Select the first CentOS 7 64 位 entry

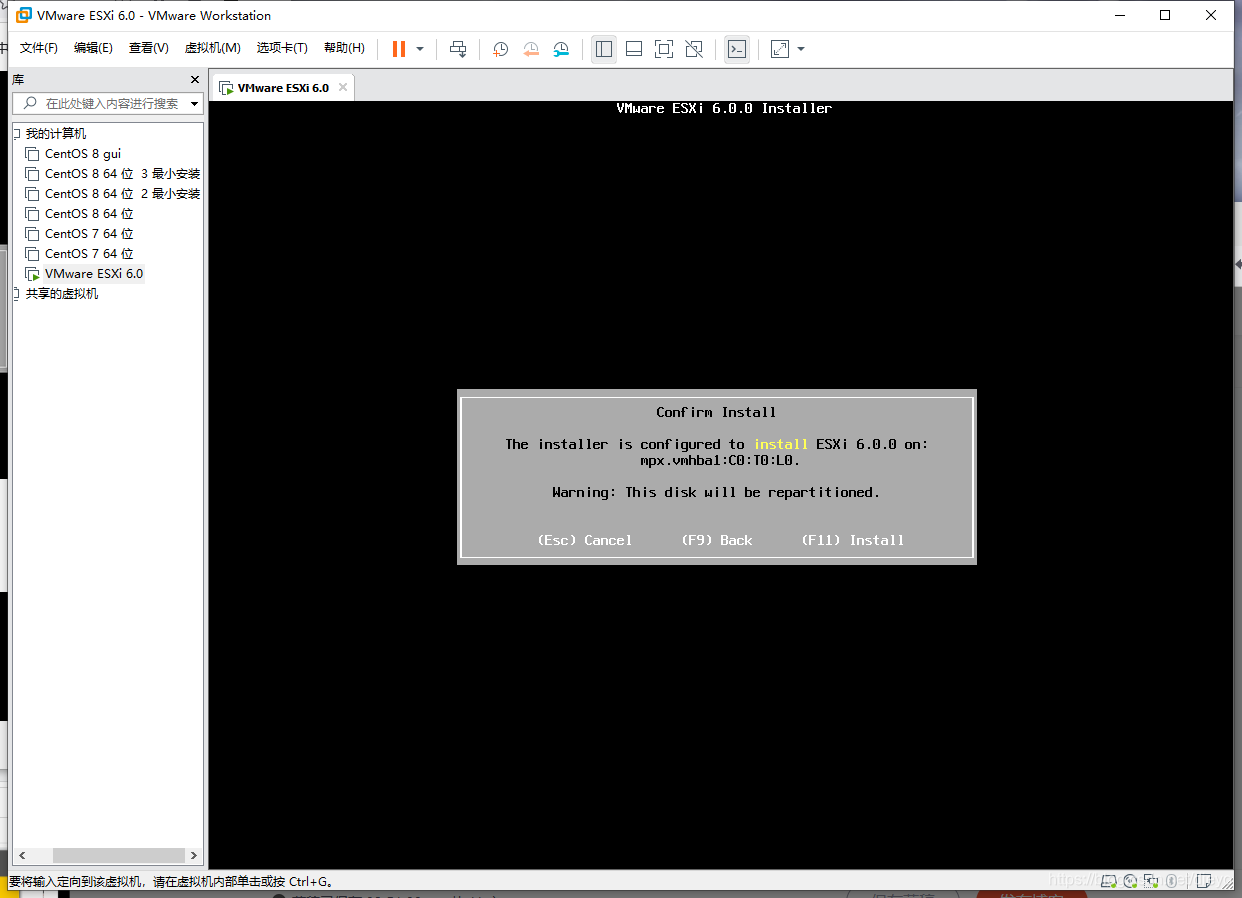(x=89, y=234)
